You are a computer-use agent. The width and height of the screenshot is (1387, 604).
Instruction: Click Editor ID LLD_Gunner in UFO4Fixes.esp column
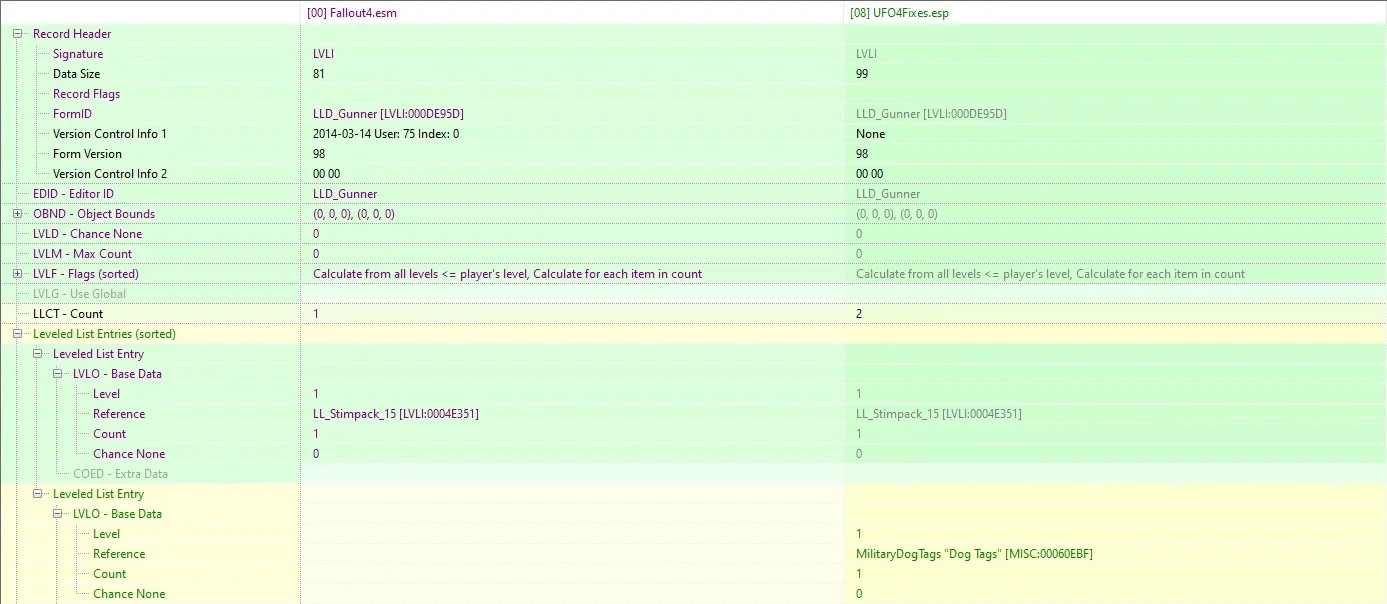pos(888,194)
